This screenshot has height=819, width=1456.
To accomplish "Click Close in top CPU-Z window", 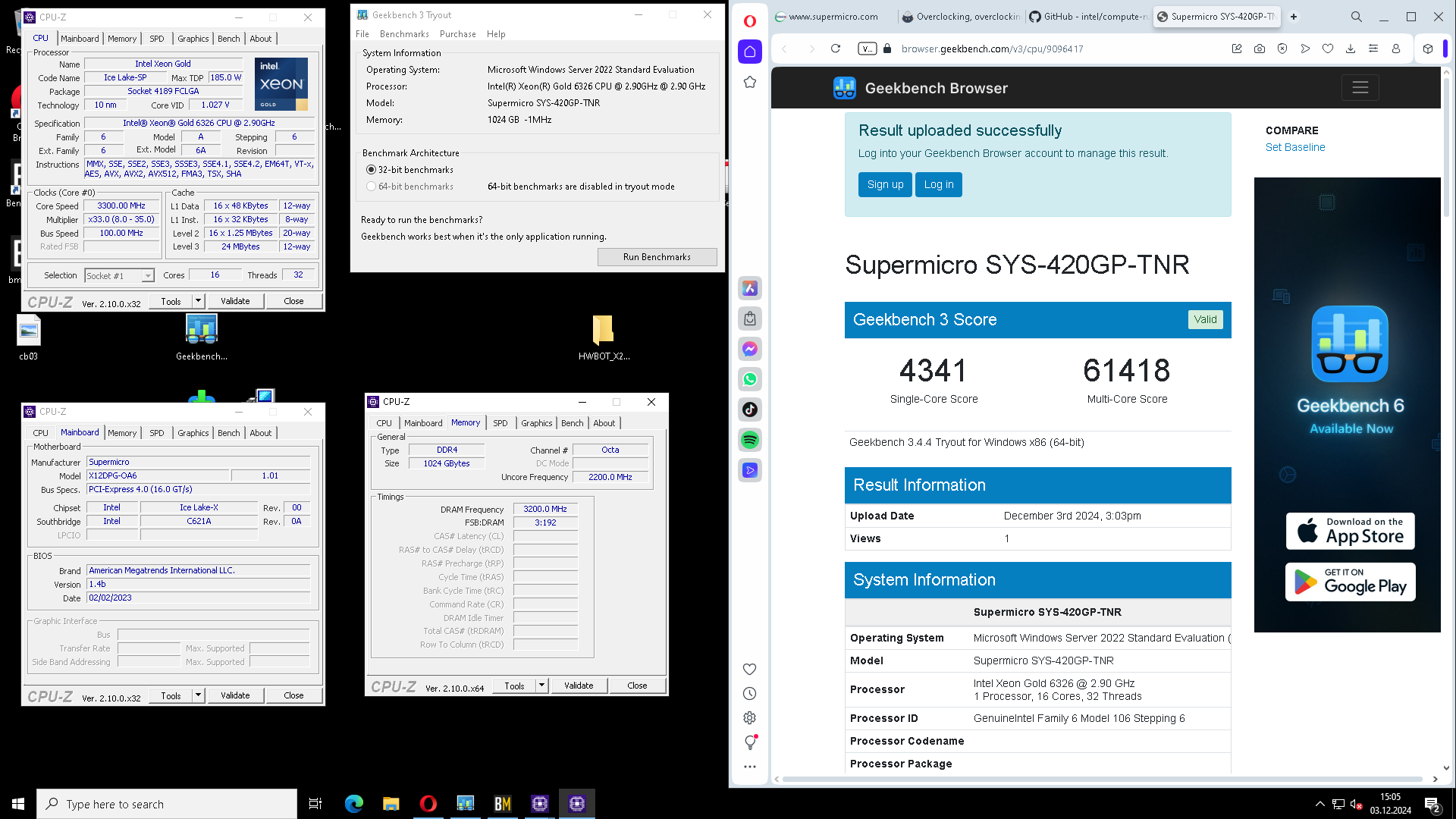I will [x=293, y=301].
